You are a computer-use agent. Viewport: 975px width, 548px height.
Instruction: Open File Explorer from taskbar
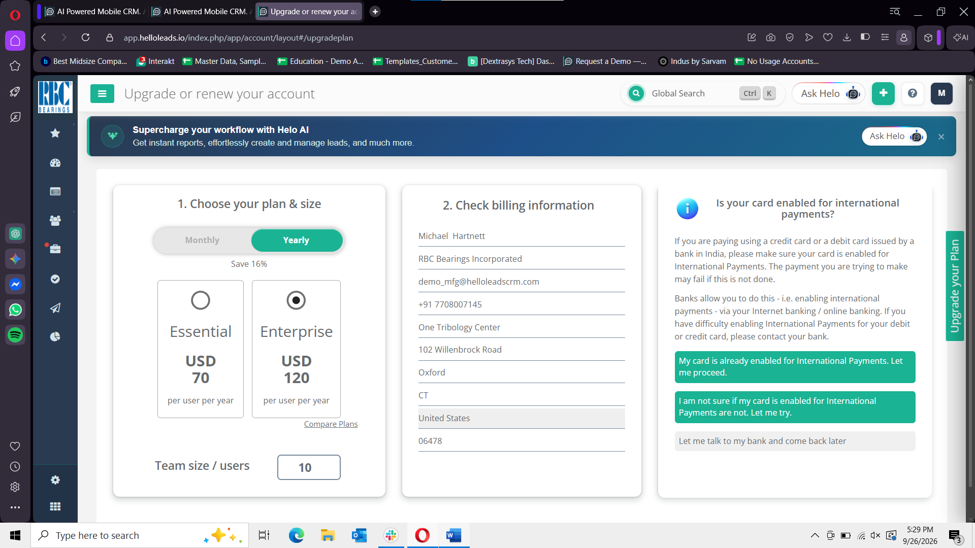[328, 536]
